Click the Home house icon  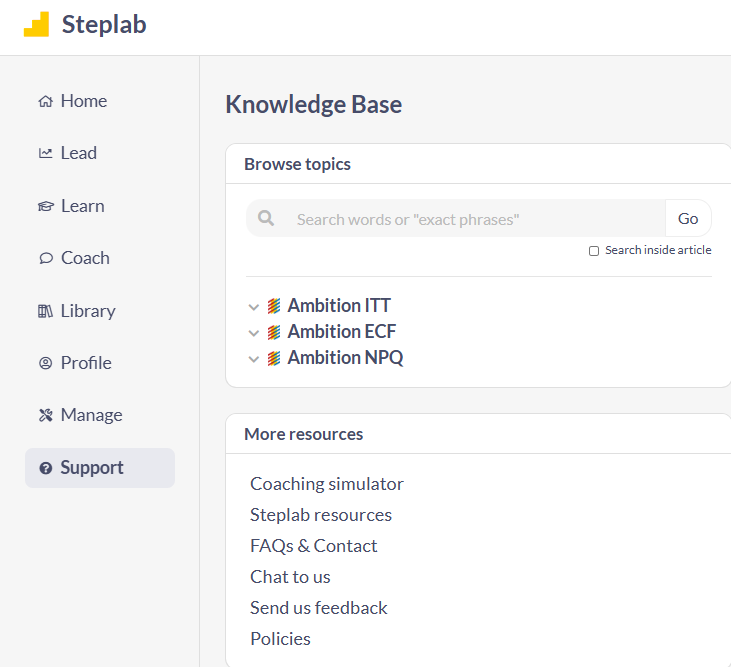[45, 101]
